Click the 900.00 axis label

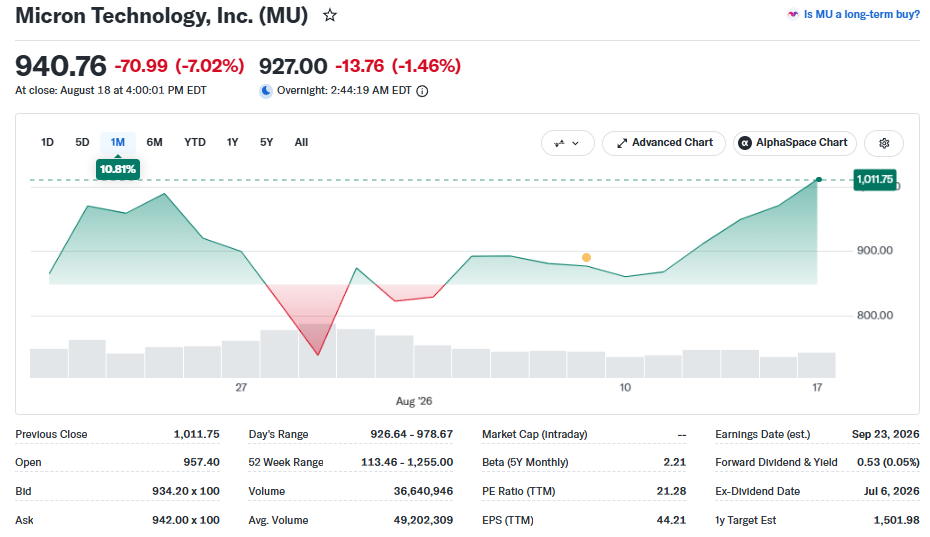coord(874,250)
